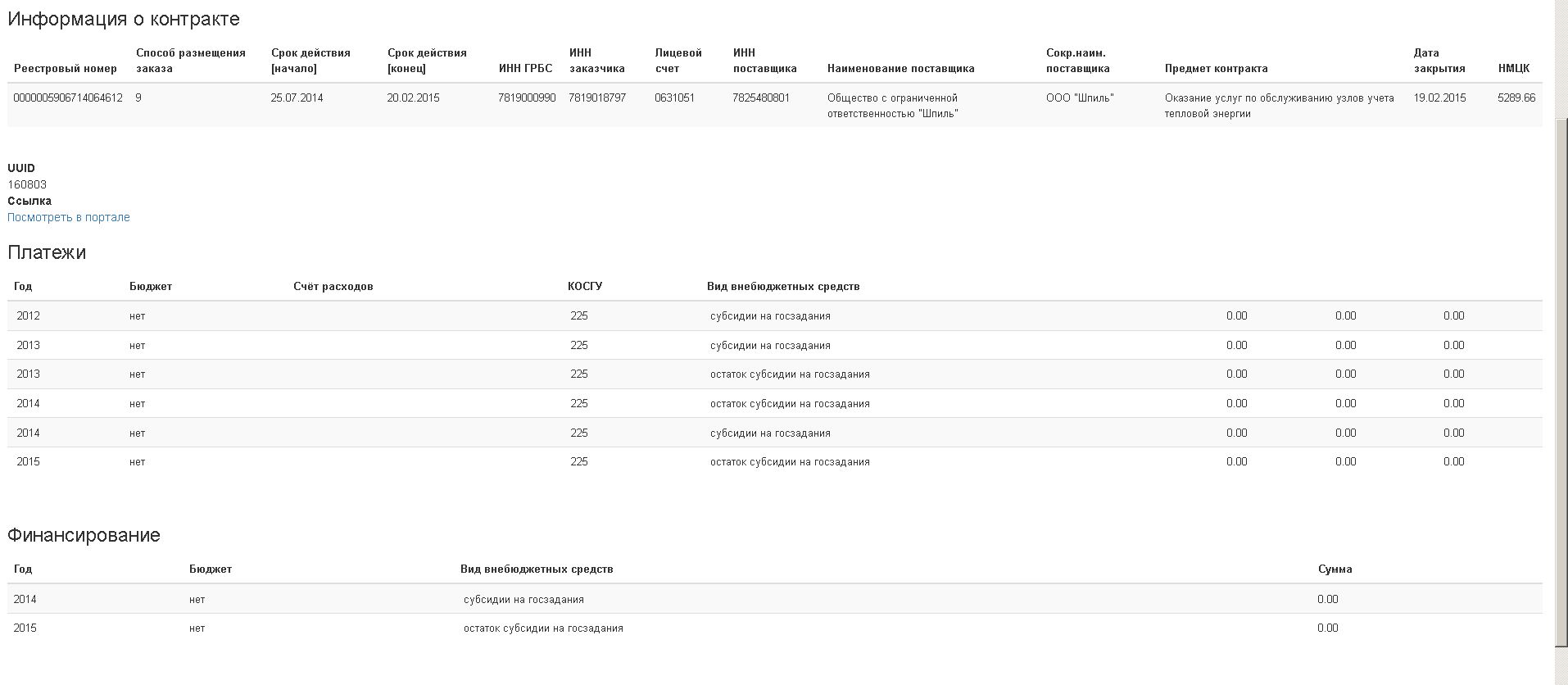Select the 'ООО "Шпиль"' supplier short name cell
This screenshot has width=1568, height=685.
1080,98
